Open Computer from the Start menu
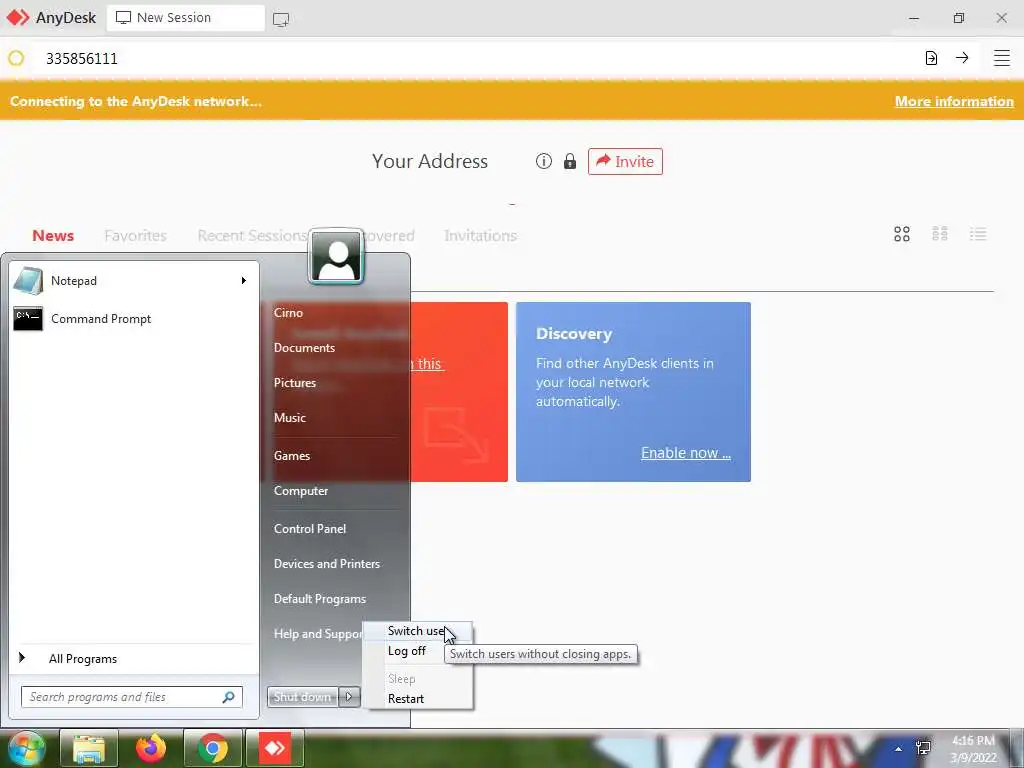 pyautogui.click(x=301, y=491)
